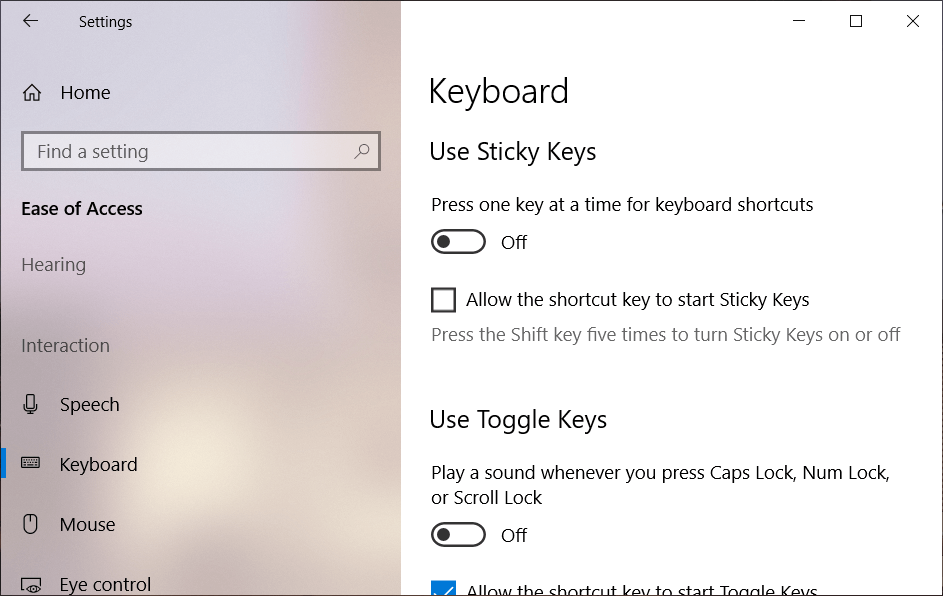This screenshot has width=943, height=596.
Task: Select Mouse in the sidebar
Action: [x=87, y=524]
